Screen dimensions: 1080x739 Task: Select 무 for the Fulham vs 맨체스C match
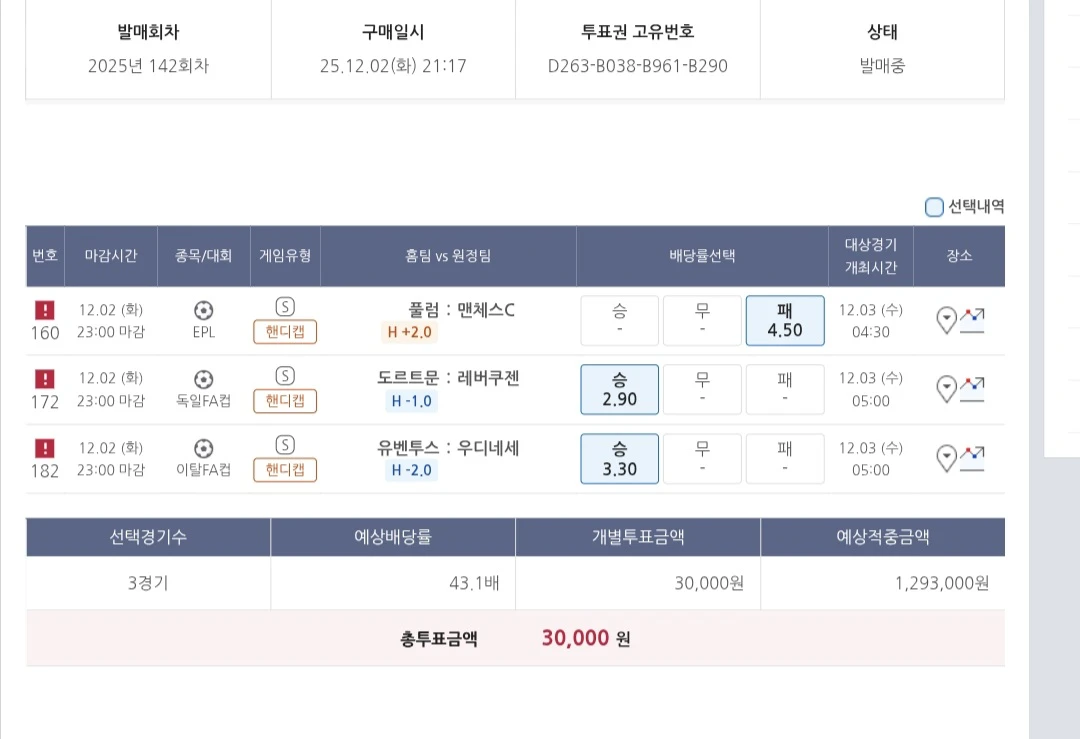(x=702, y=320)
